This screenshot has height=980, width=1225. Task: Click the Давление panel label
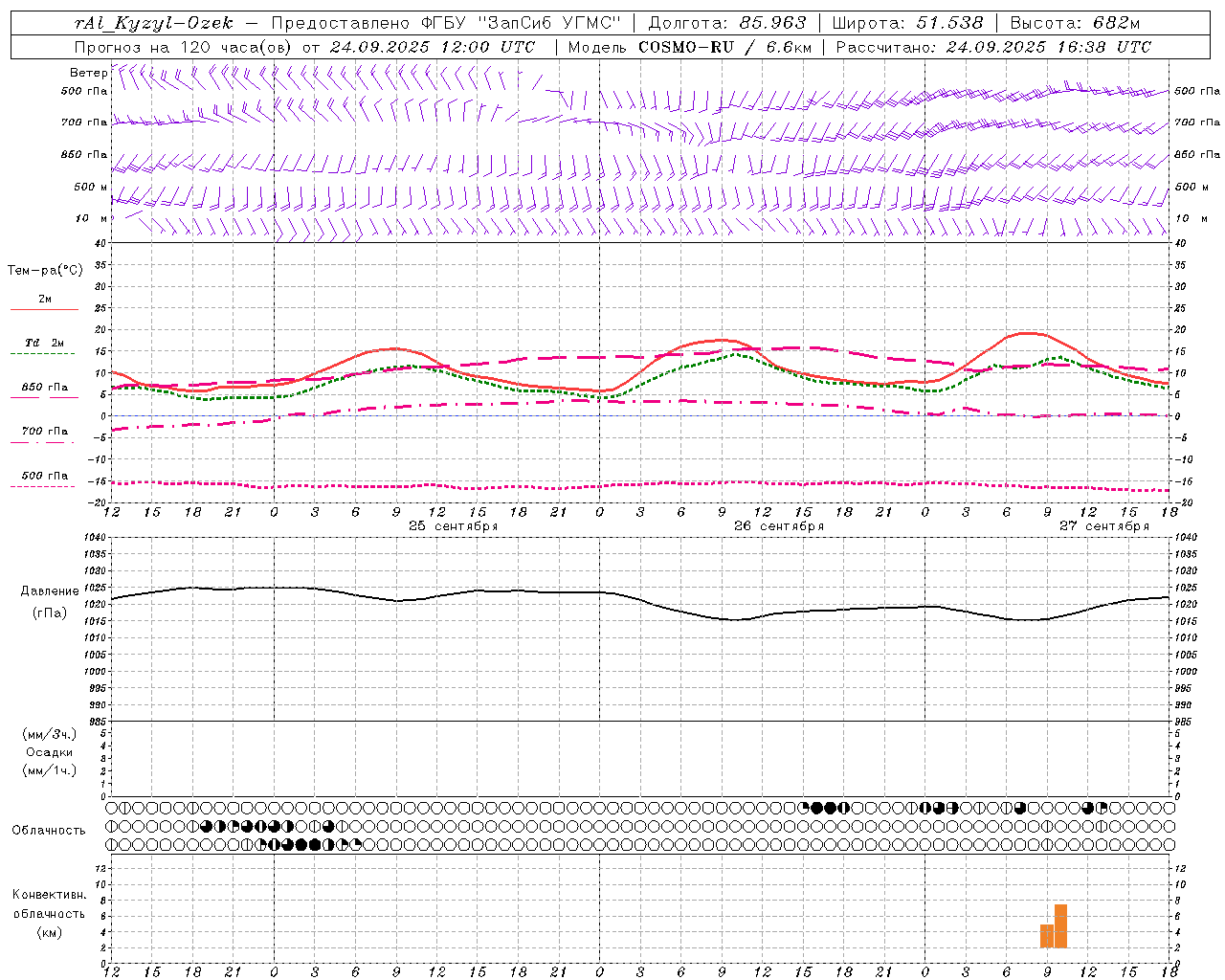50,591
